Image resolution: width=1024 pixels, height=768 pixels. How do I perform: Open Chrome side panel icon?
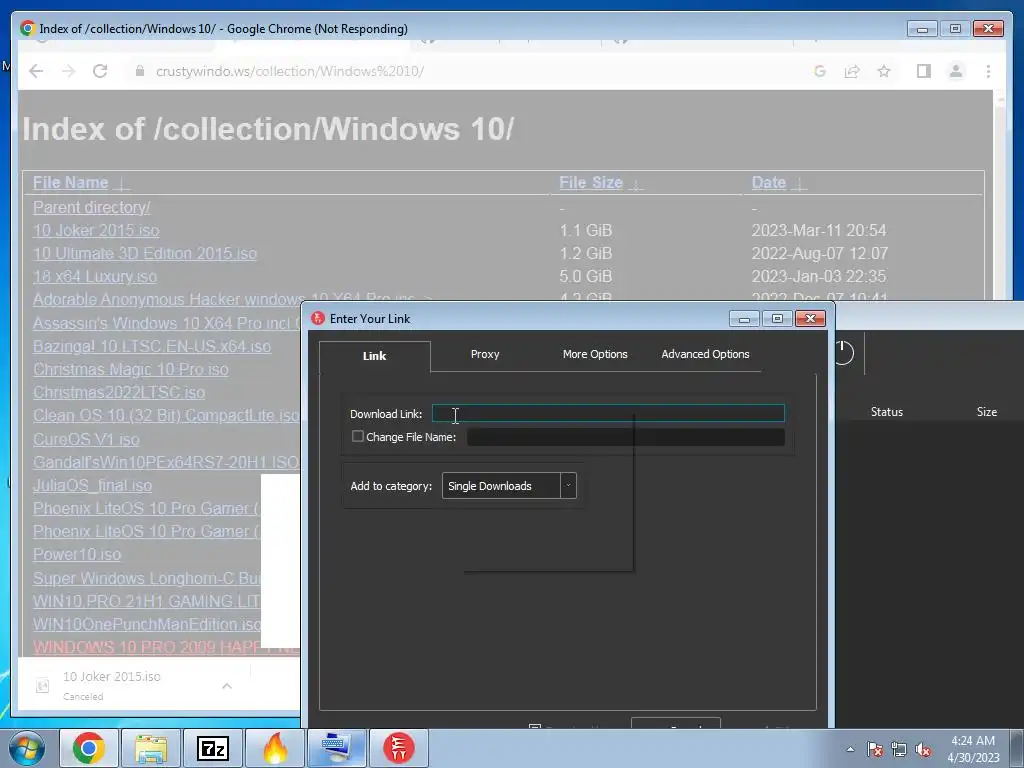[x=923, y=71]
